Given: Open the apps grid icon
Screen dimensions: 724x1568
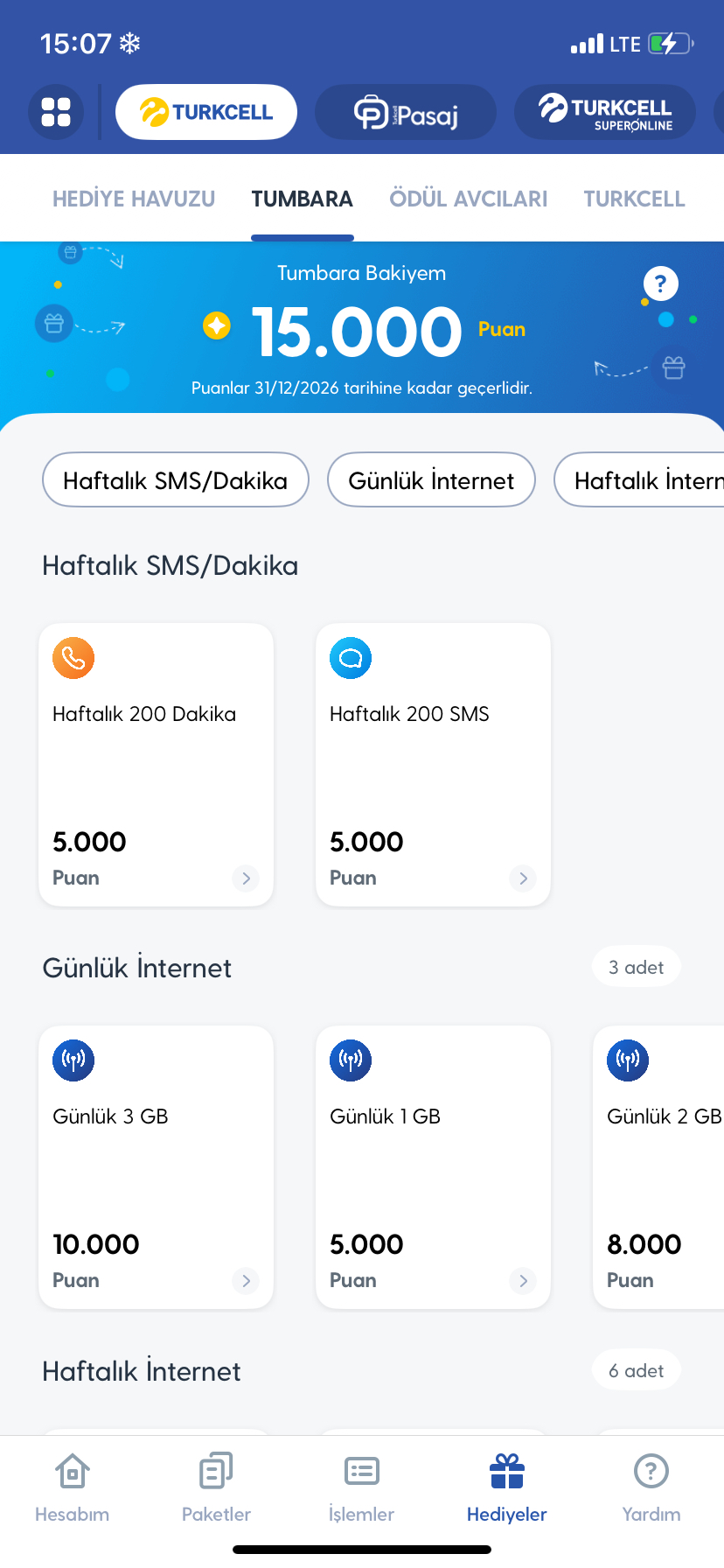Looking at the screenshot, I should pyautogui.click(x=56, y=112).
